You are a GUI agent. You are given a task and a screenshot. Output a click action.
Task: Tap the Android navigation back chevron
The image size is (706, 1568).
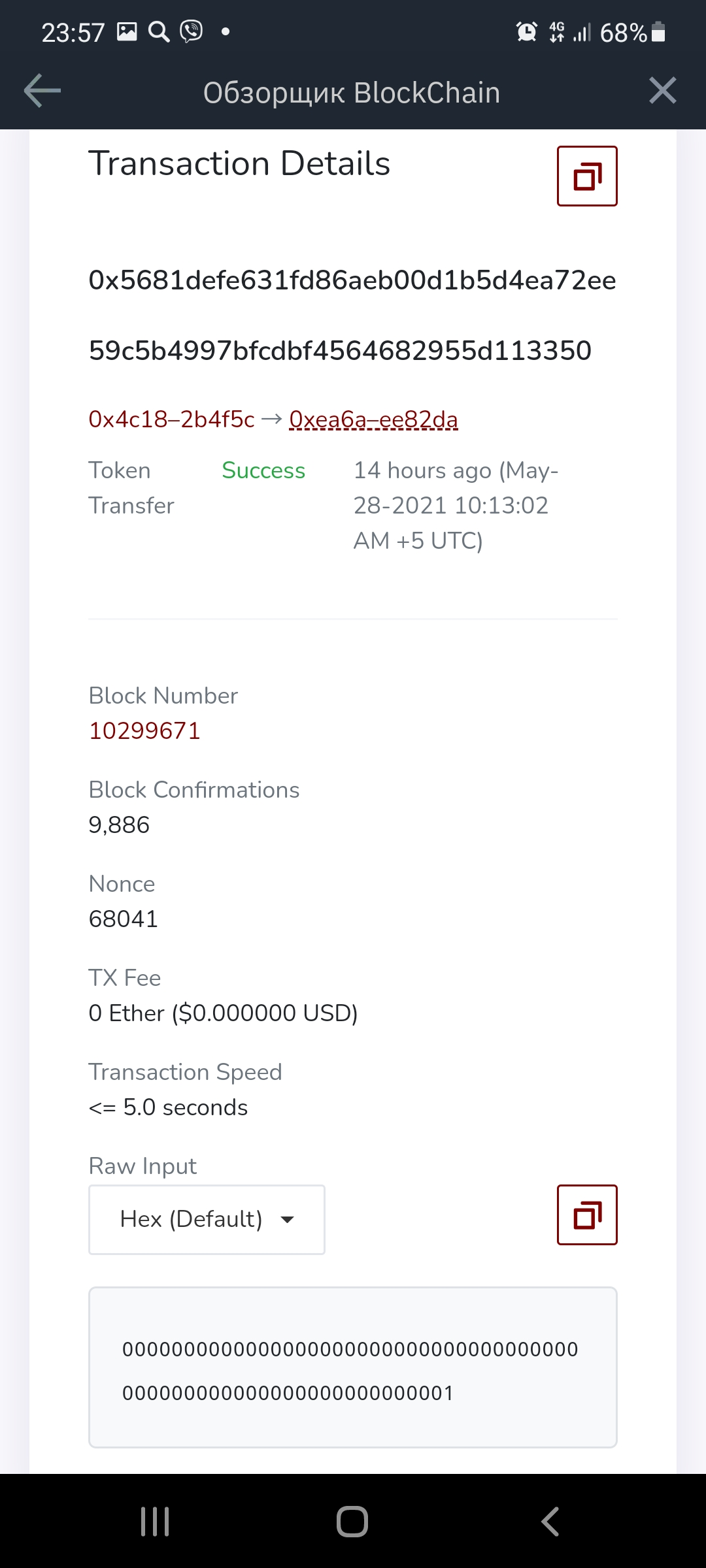pyautogui.click(x=550, y=1522)
